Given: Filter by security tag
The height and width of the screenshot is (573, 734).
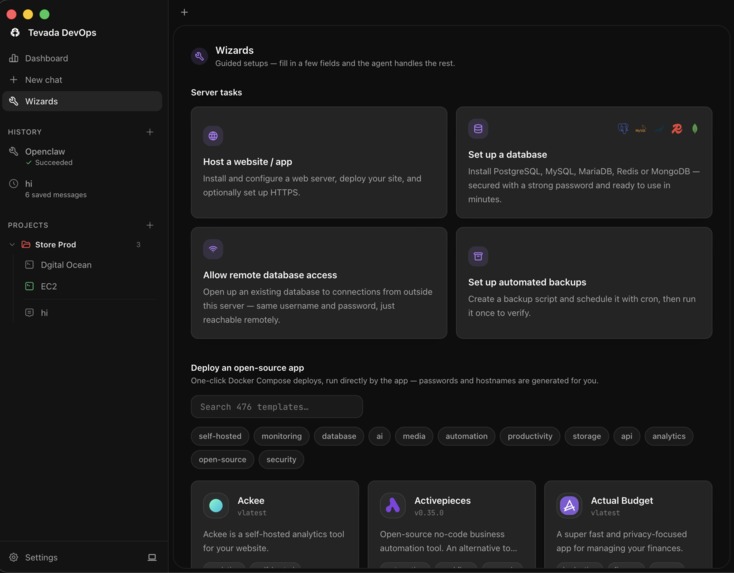Looking at the screenshot, I should pyautogui.click(x=281, y=459).
